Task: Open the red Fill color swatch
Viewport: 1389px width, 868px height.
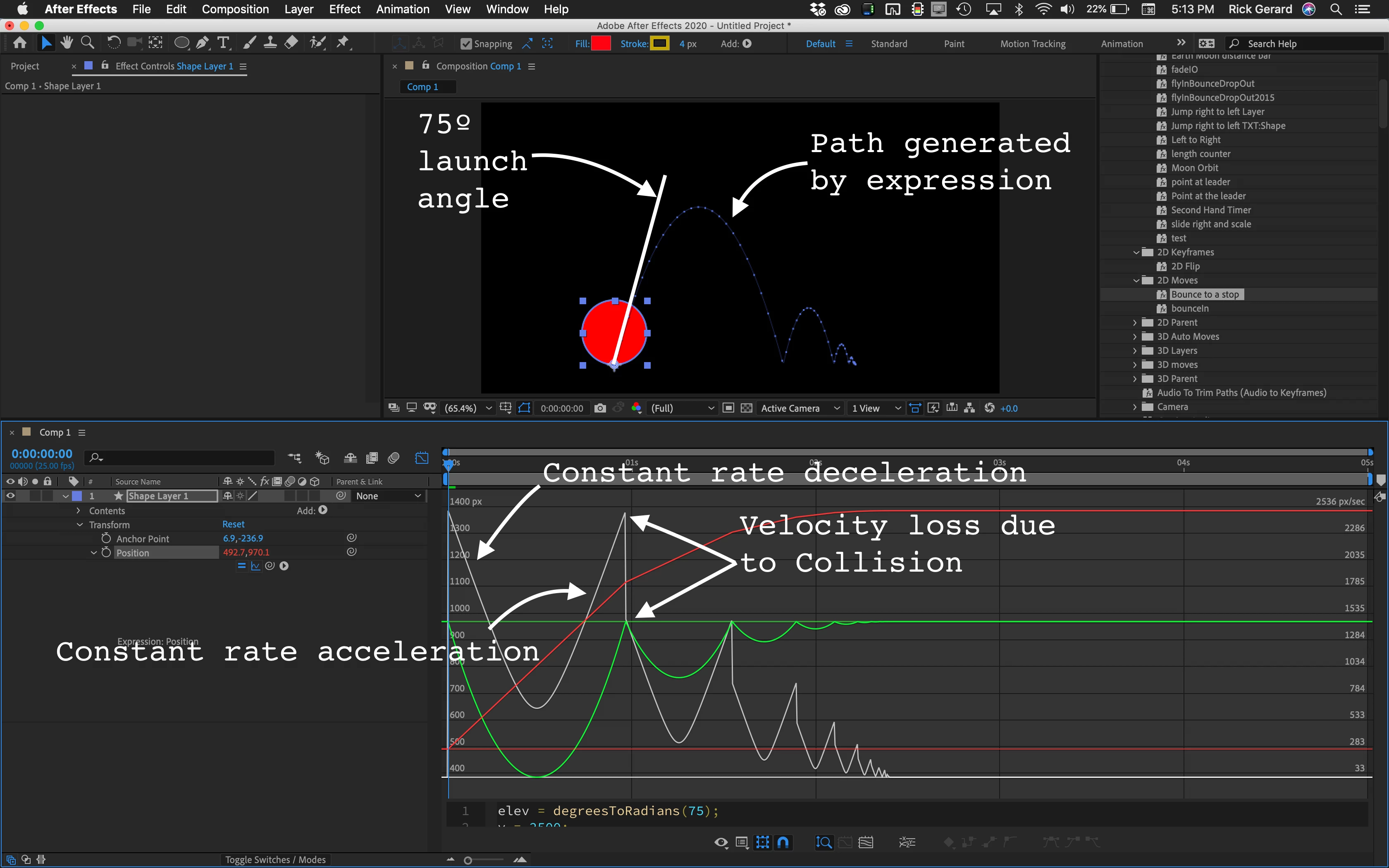Action: click(600, 44)
